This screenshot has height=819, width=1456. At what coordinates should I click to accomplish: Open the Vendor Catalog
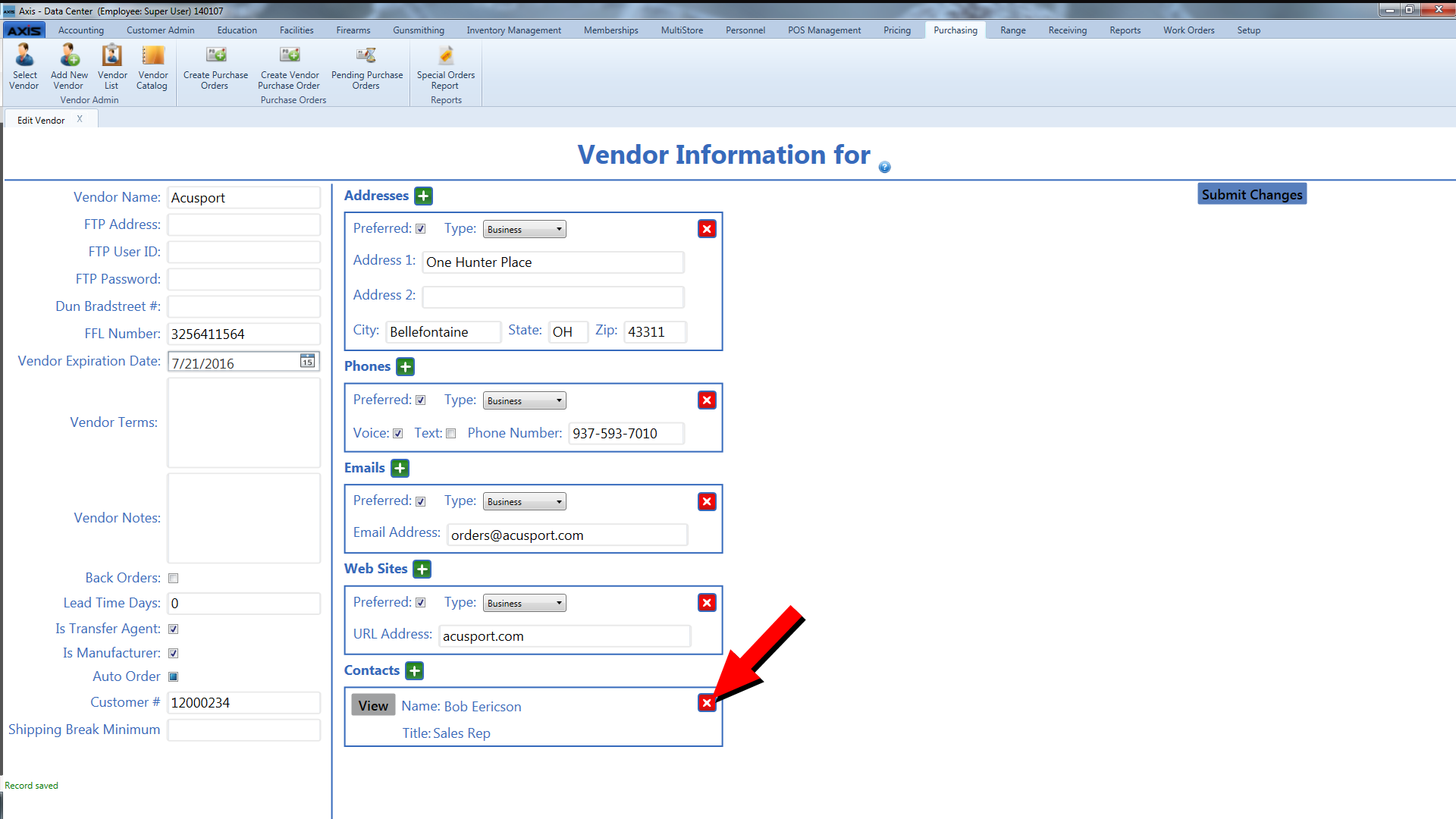[x=152, y=67]
